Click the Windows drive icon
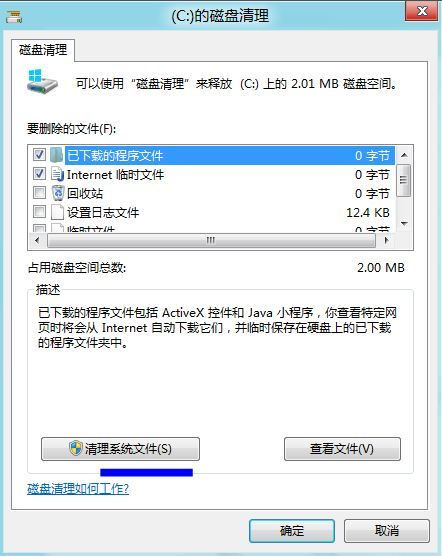This screenshot has width=442, height=556. [x=42, y=81]
